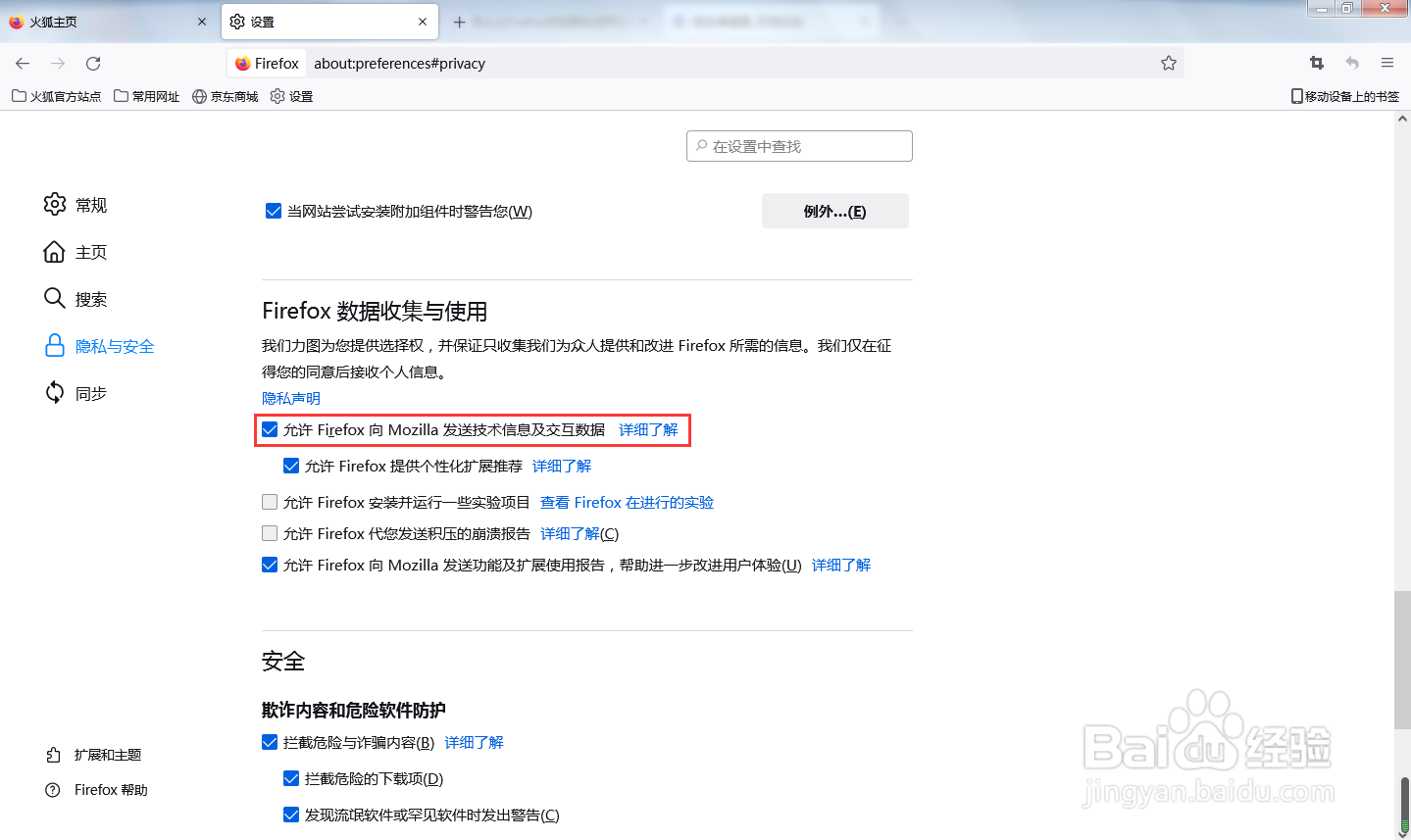
Task: Open the 常用网址 bookmark folder
Action: pyautogui.click(x=147, y=96)
